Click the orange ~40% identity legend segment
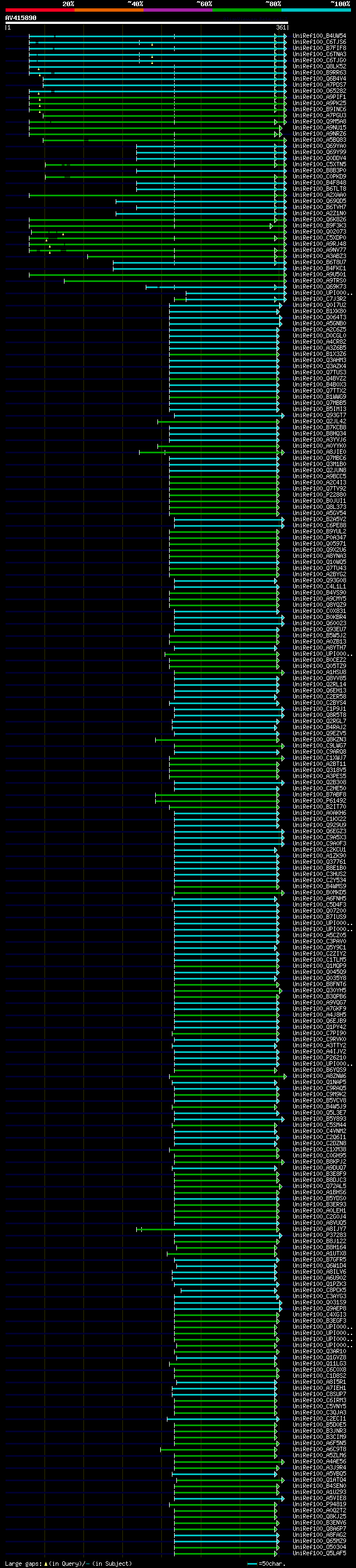356x1568 pixels. 109,10
